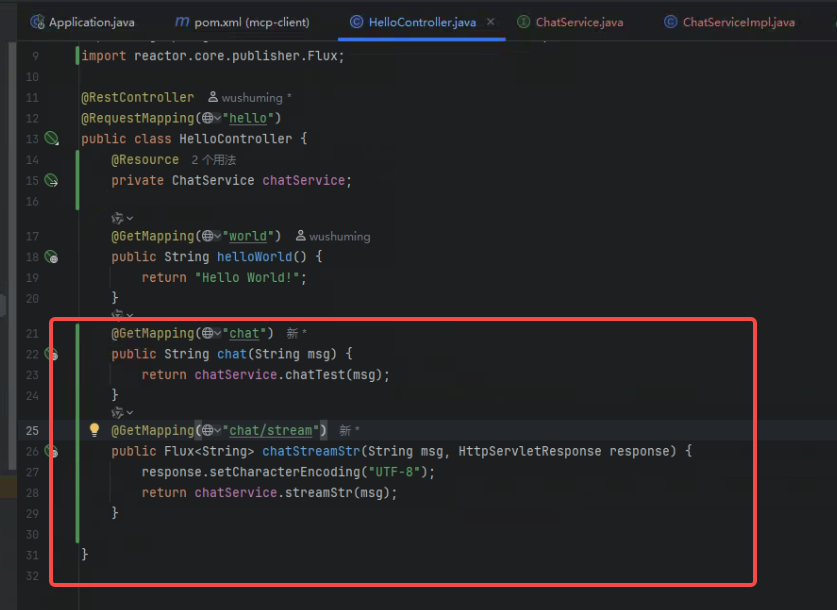Screen dimensions: 837x610
Task: Click the streamStr method call on line 28
Action: (x=319, y=493)
